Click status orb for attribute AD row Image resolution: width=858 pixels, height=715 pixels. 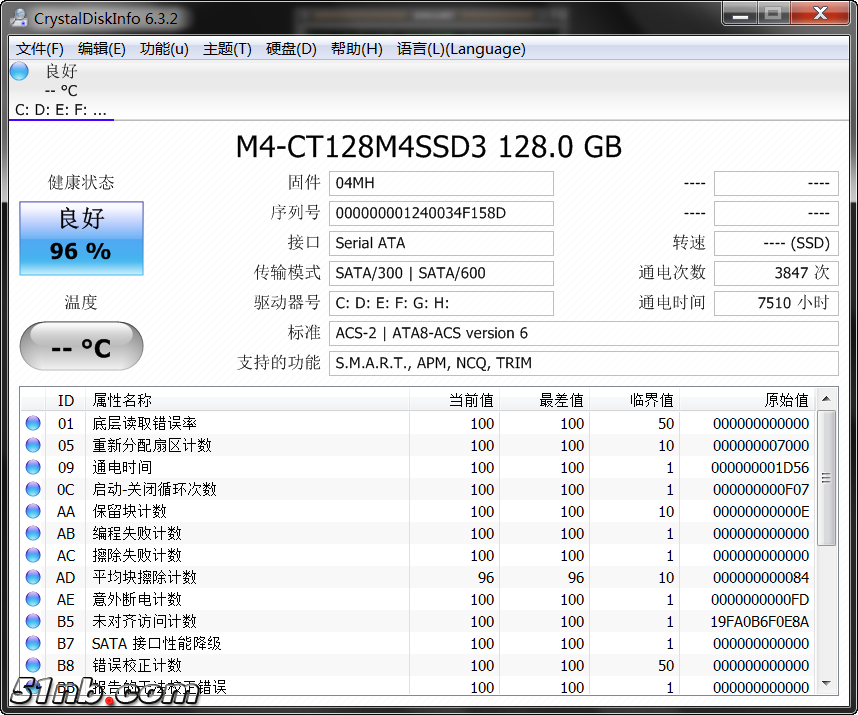click(x=33, y=577)
